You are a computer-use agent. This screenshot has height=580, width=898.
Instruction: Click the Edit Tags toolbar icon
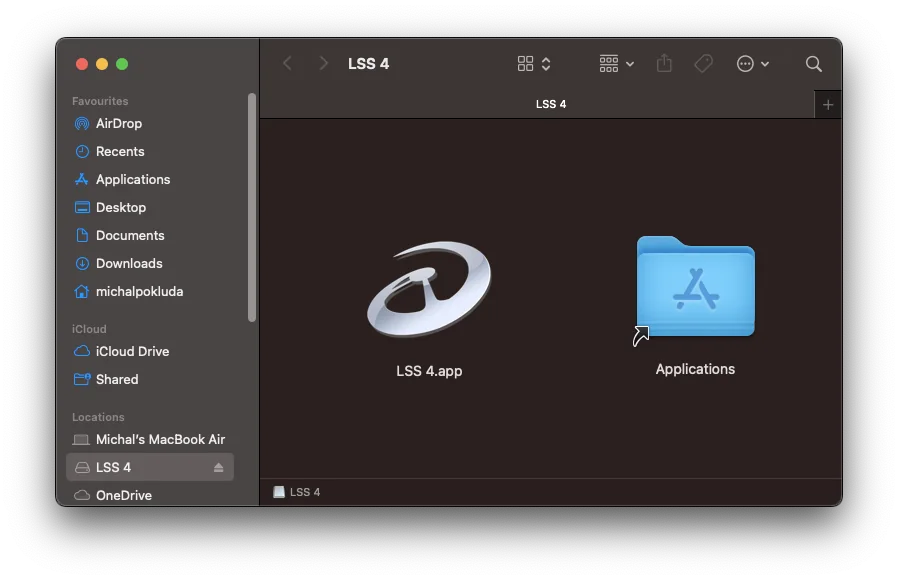(704, 64)
